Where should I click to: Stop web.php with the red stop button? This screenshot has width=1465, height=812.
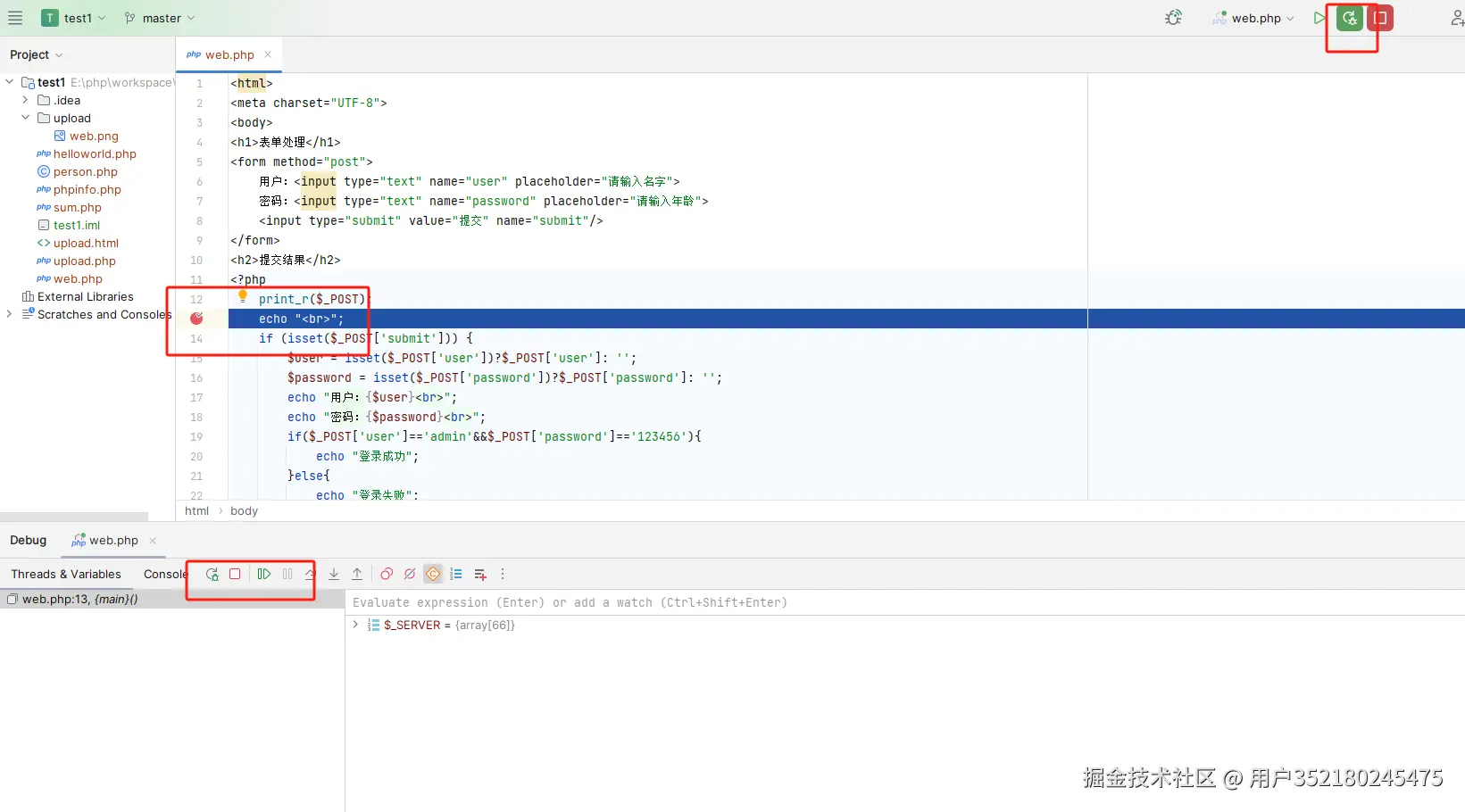click(x=1380, y=18)
